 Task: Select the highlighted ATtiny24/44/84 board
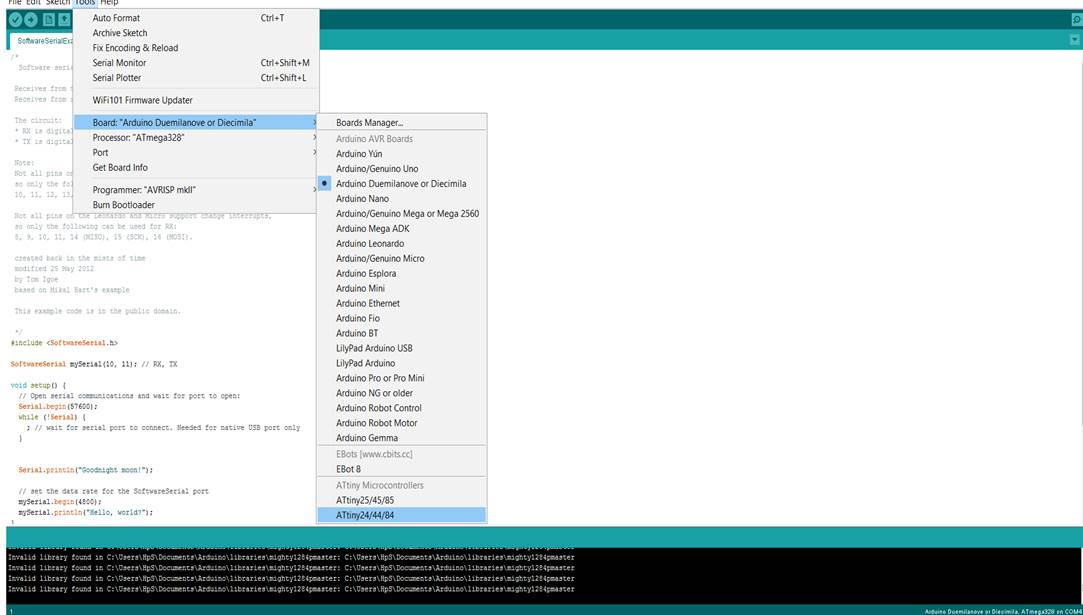coord(401,515)
